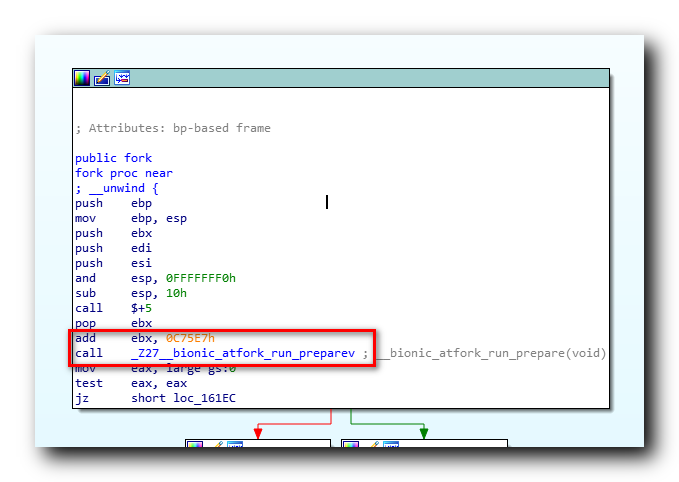Open node color picker icon in fork block

point(82,78)
